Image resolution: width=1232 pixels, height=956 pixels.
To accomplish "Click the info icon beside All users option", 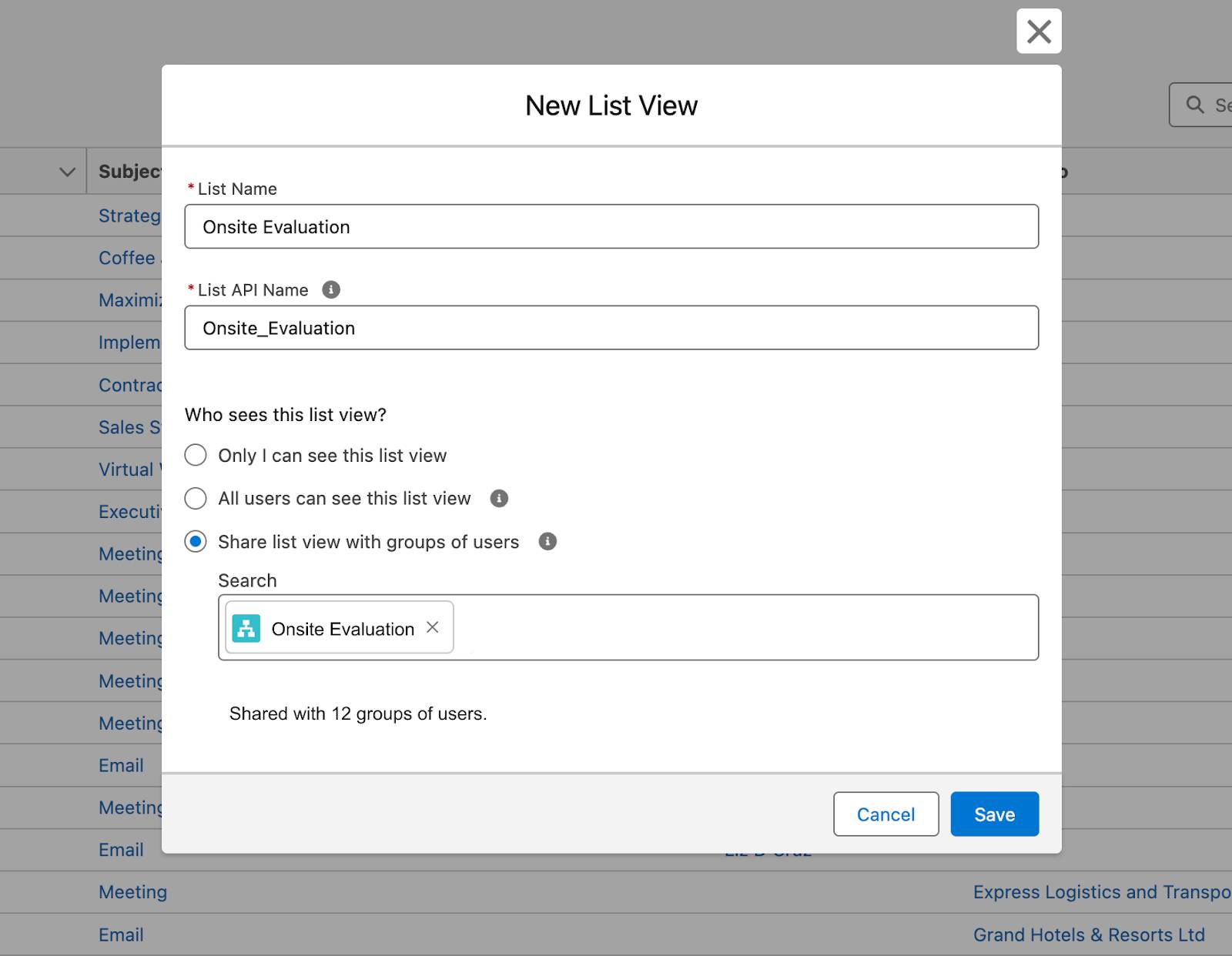I will click(x=499, y=498).
